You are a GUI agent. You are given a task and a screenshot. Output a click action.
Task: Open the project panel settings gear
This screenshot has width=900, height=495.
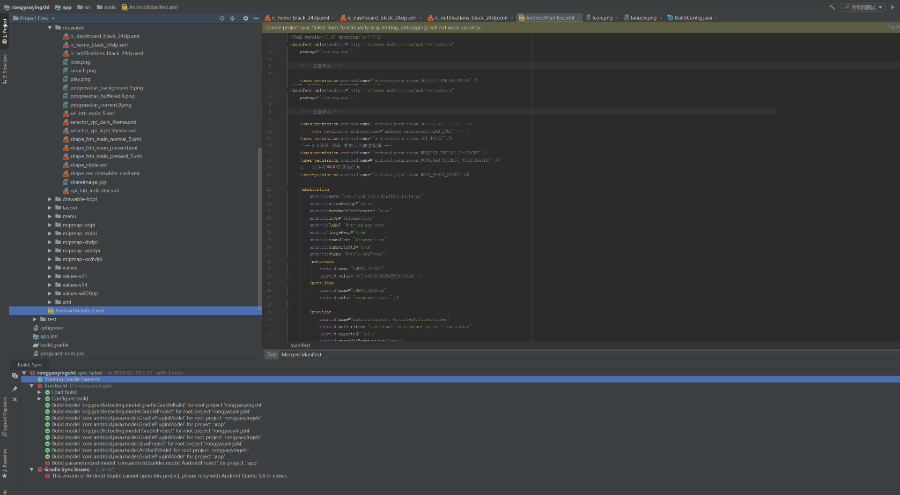[246, 18]
